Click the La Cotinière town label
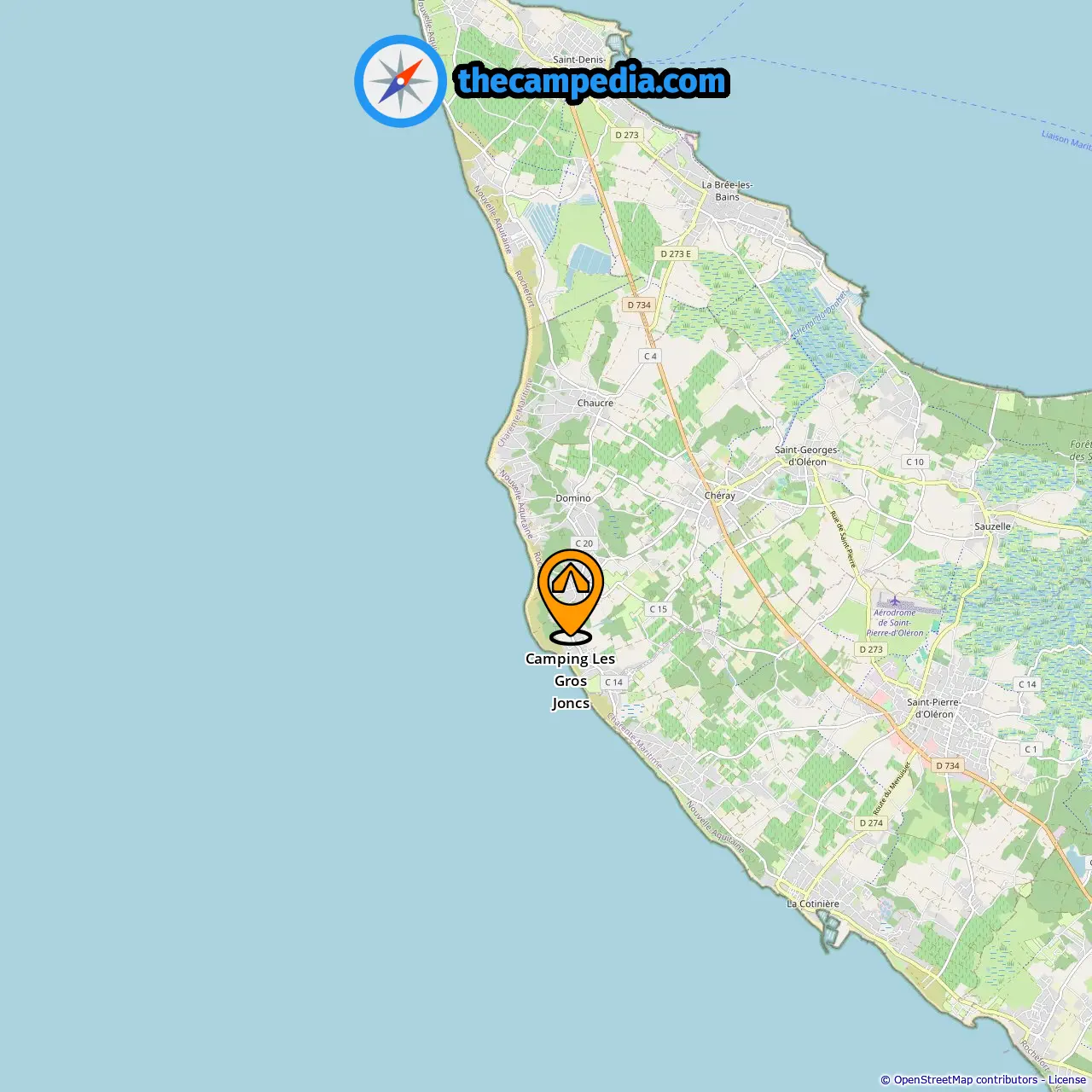 (813, 903)
